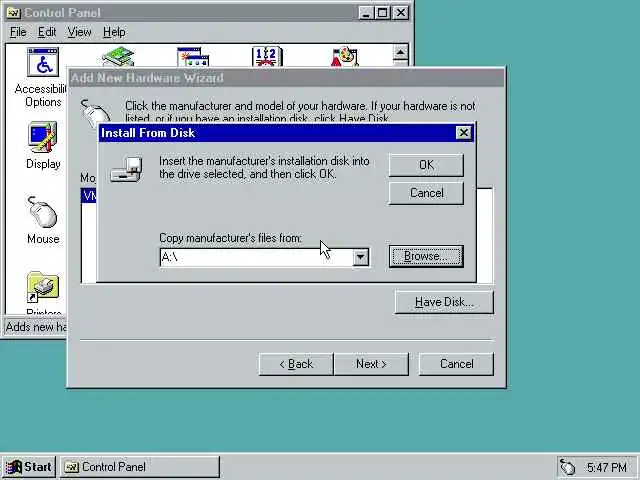This screenshot has width=640, height=480.
Task: Expand the copy files from path dropdown
Action: click(360, 257)
